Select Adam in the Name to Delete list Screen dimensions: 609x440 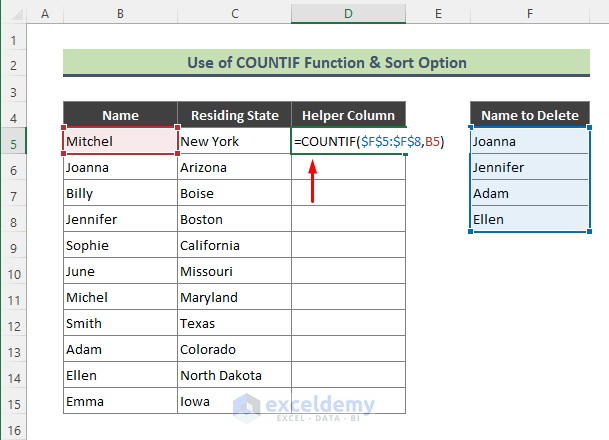click(530, 194)
